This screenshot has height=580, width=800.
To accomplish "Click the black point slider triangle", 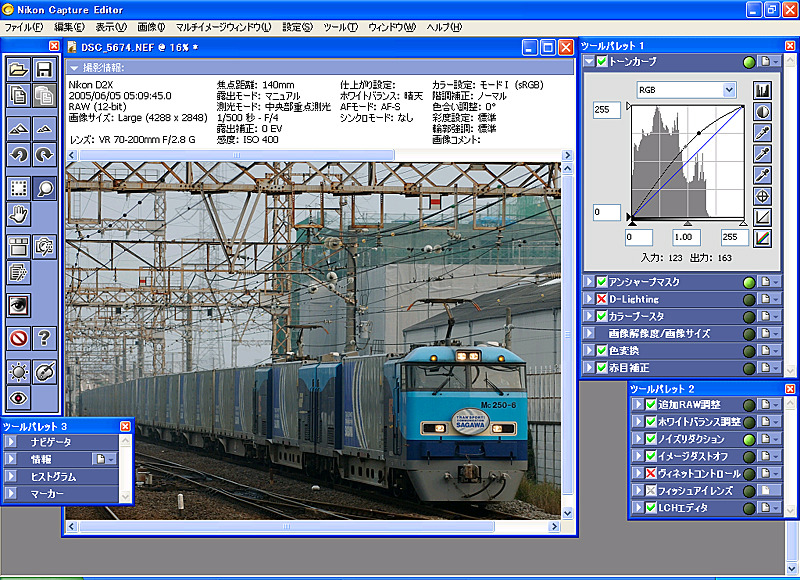I will pyautogui.click(x=632, y=222).
